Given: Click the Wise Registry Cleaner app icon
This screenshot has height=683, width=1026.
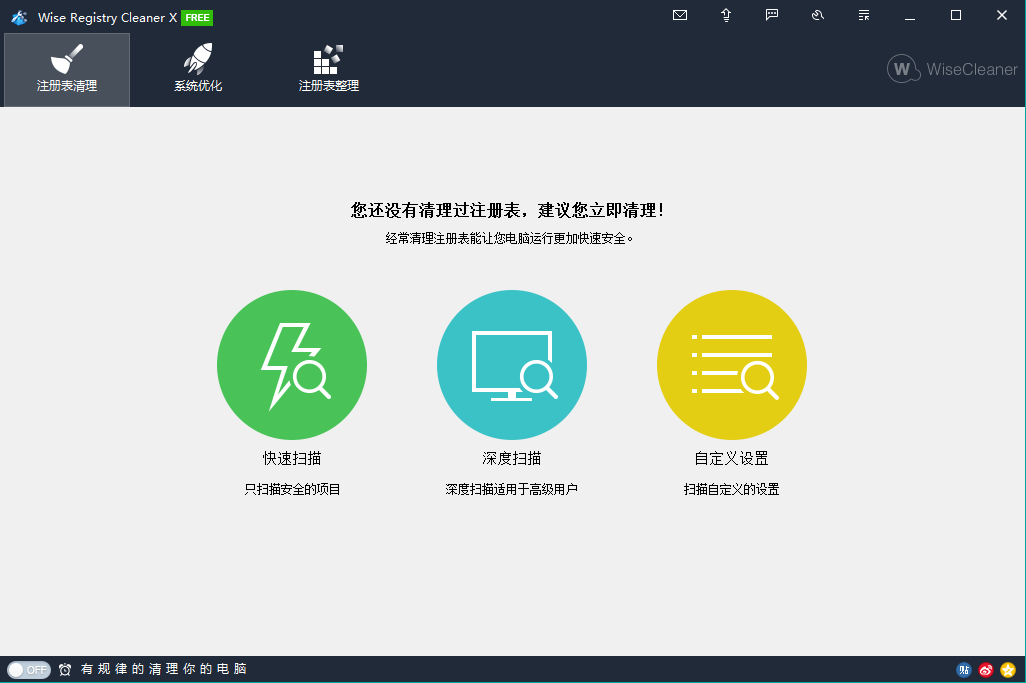Looking at the screenshot, I should [19, 17].
